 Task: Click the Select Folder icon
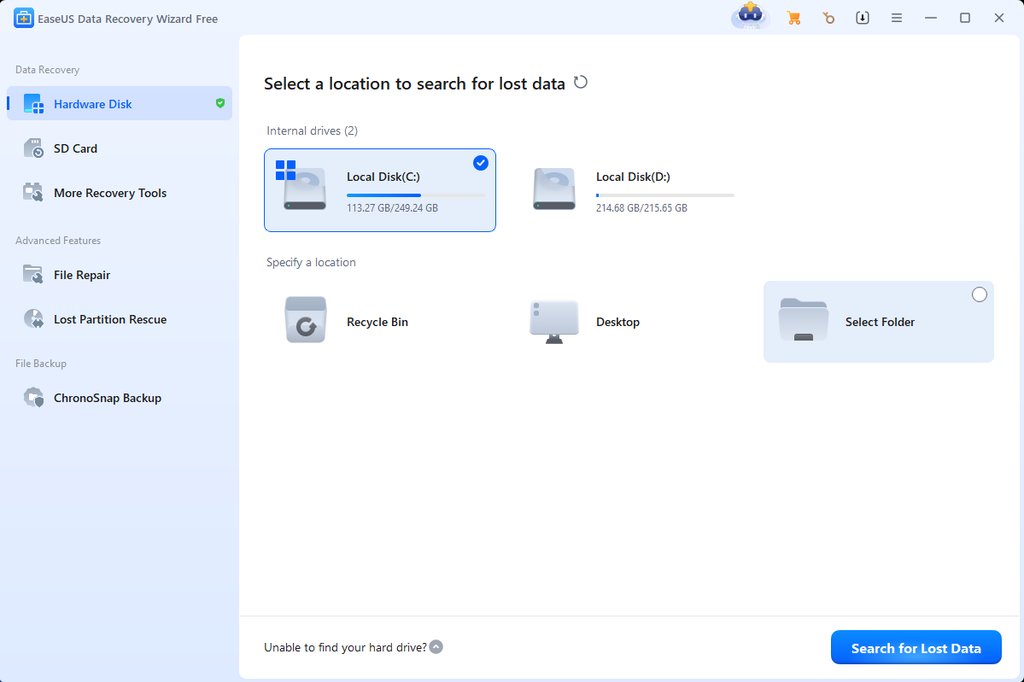pos(803,320)
